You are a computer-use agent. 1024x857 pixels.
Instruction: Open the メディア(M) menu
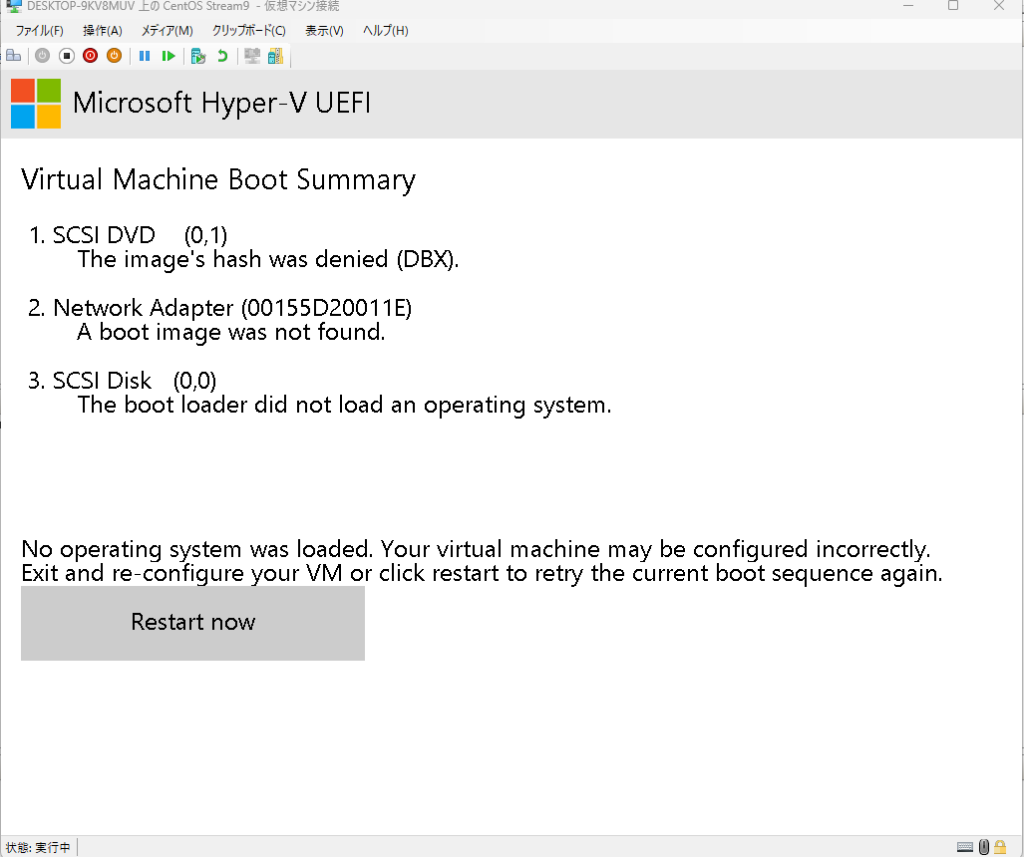tap(167, 31)
